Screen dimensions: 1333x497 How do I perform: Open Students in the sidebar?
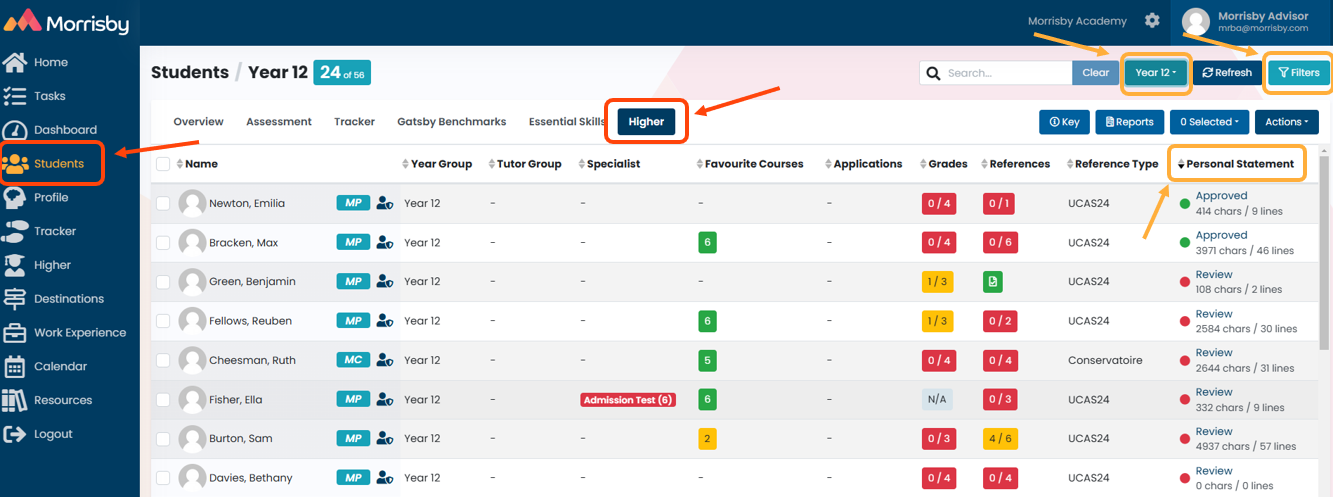tap(58, 164)
